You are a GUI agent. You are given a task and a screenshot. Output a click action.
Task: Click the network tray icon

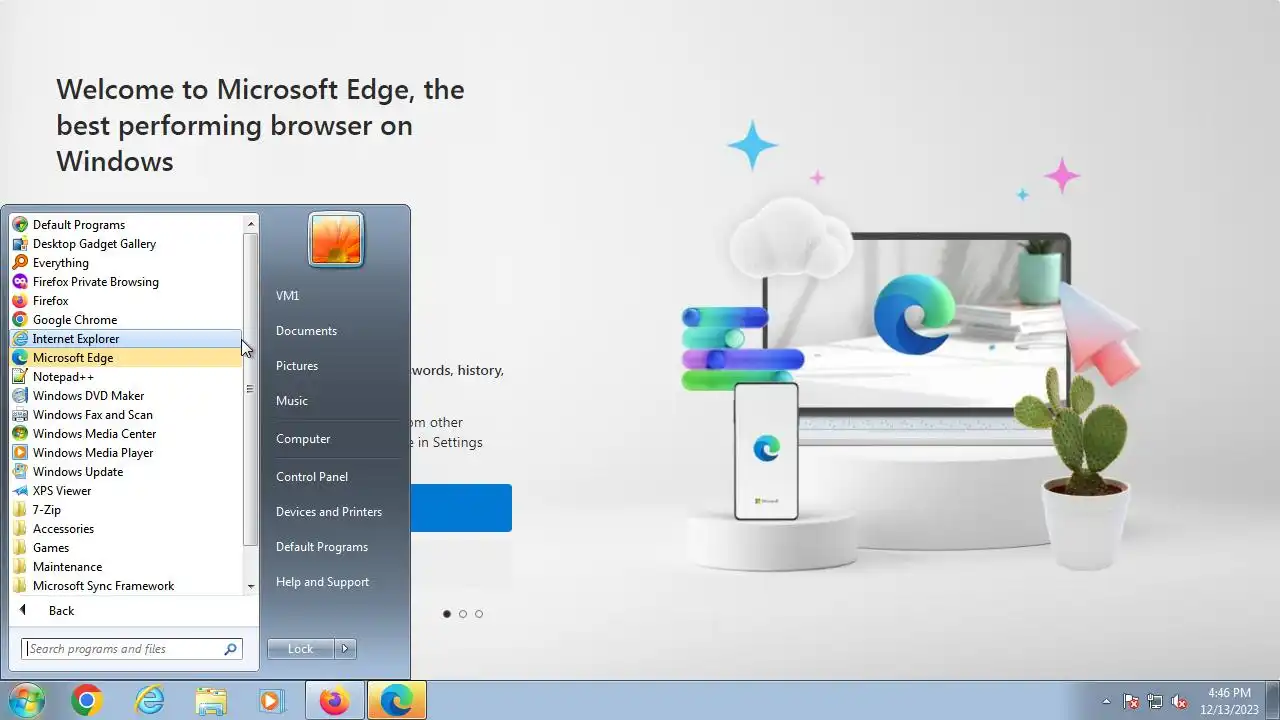pos(1155,702)
